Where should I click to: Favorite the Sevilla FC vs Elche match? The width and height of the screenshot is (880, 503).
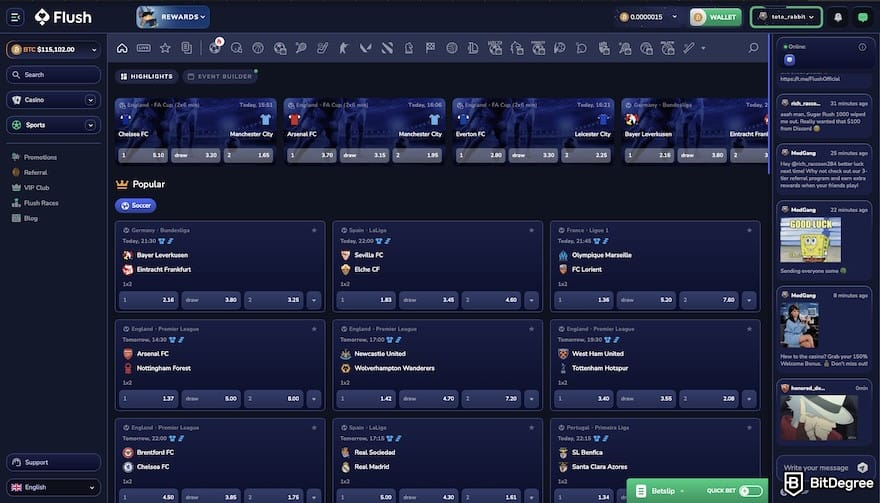[531, 230]
